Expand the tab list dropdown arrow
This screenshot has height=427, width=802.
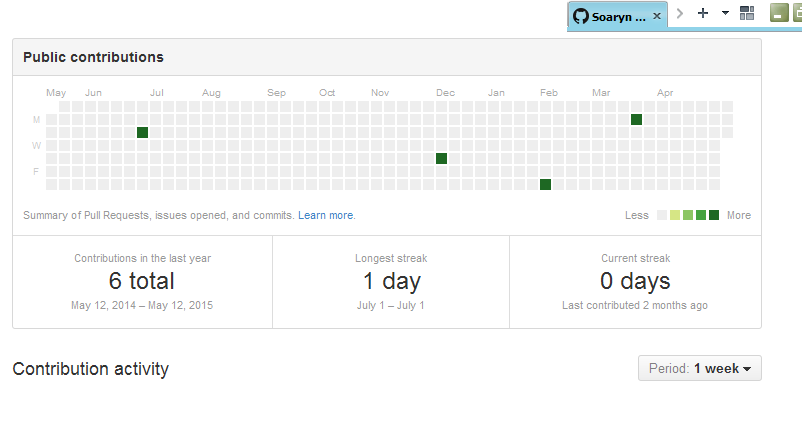[x=725, y=13]
